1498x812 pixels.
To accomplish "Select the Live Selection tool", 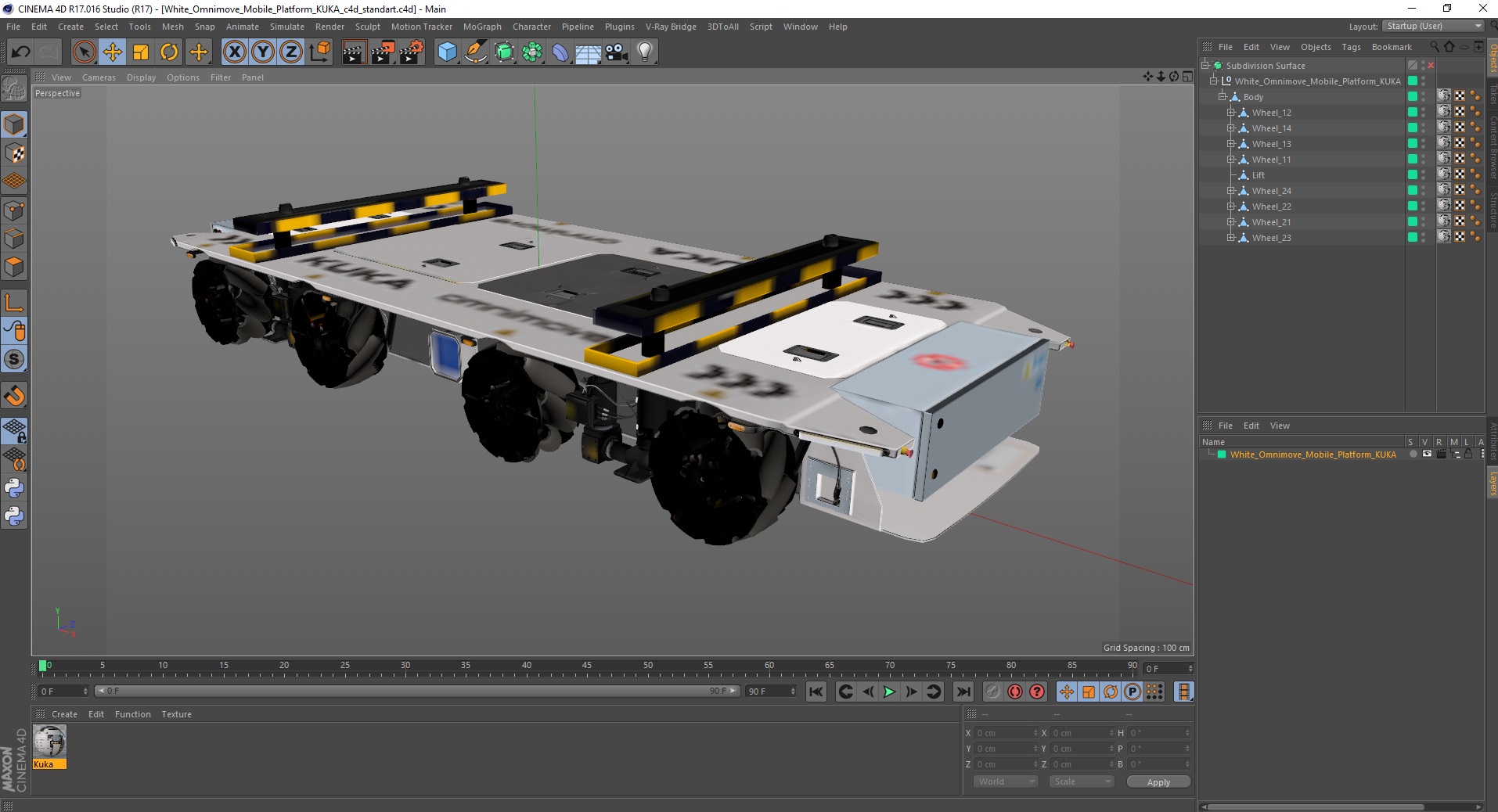I will pyautogui.click(x=84, y=52).
